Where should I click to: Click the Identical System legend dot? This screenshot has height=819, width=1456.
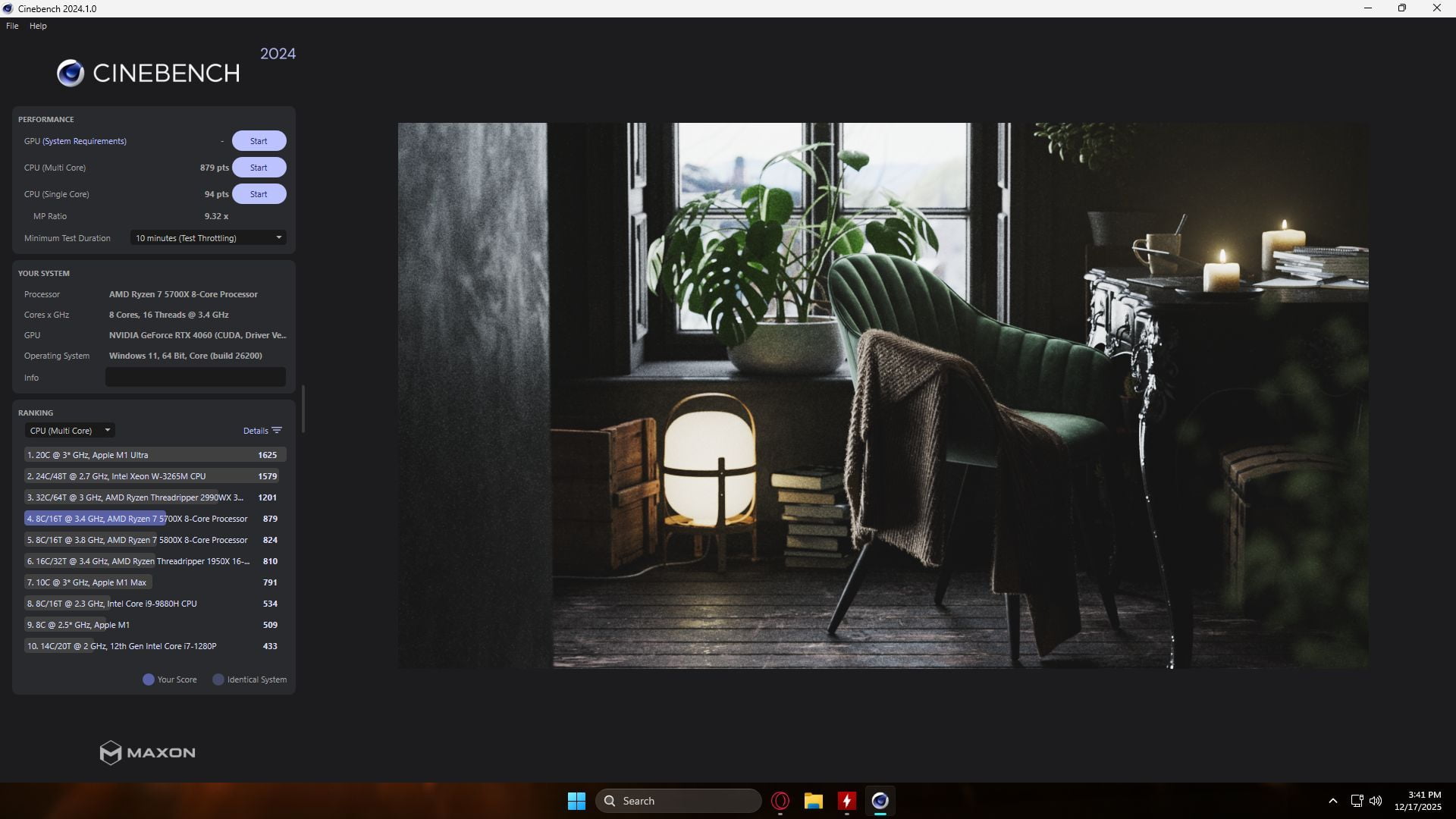click(x=218, y=679)
